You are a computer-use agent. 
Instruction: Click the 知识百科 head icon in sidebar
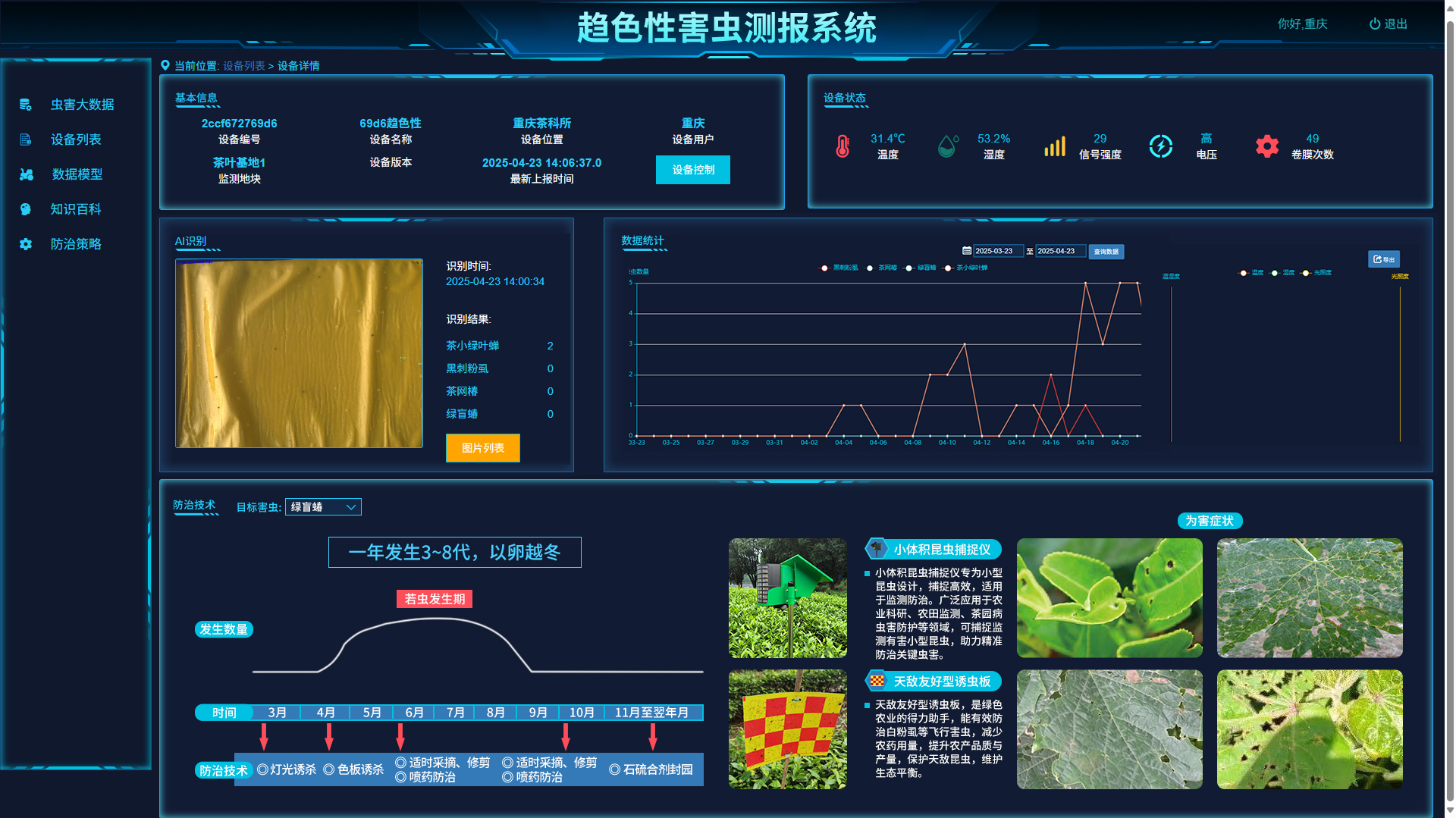click(x=26, y=209)
